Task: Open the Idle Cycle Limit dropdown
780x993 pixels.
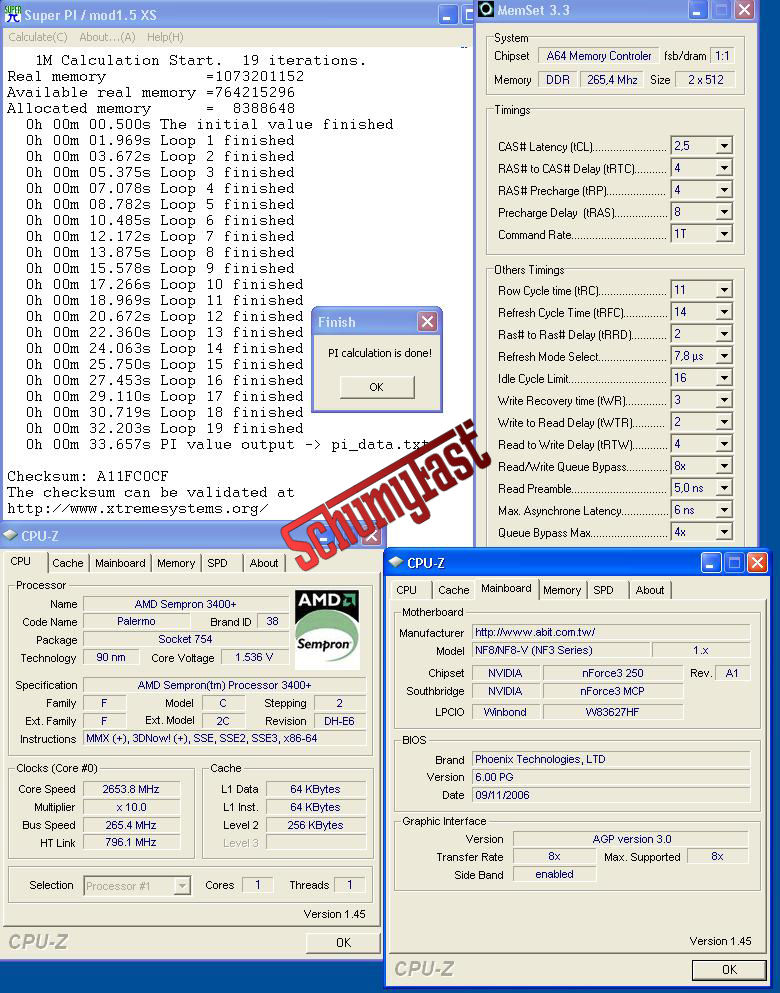Action: 724,378
